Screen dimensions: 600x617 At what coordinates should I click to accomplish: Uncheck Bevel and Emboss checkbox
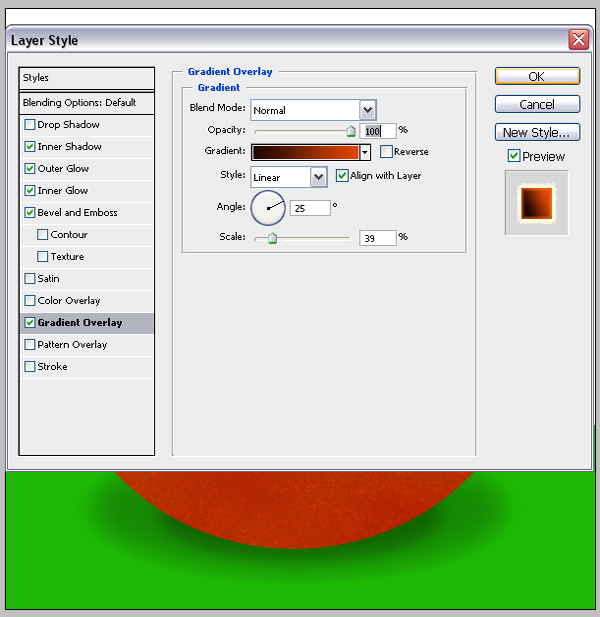[x=30, y=213]
